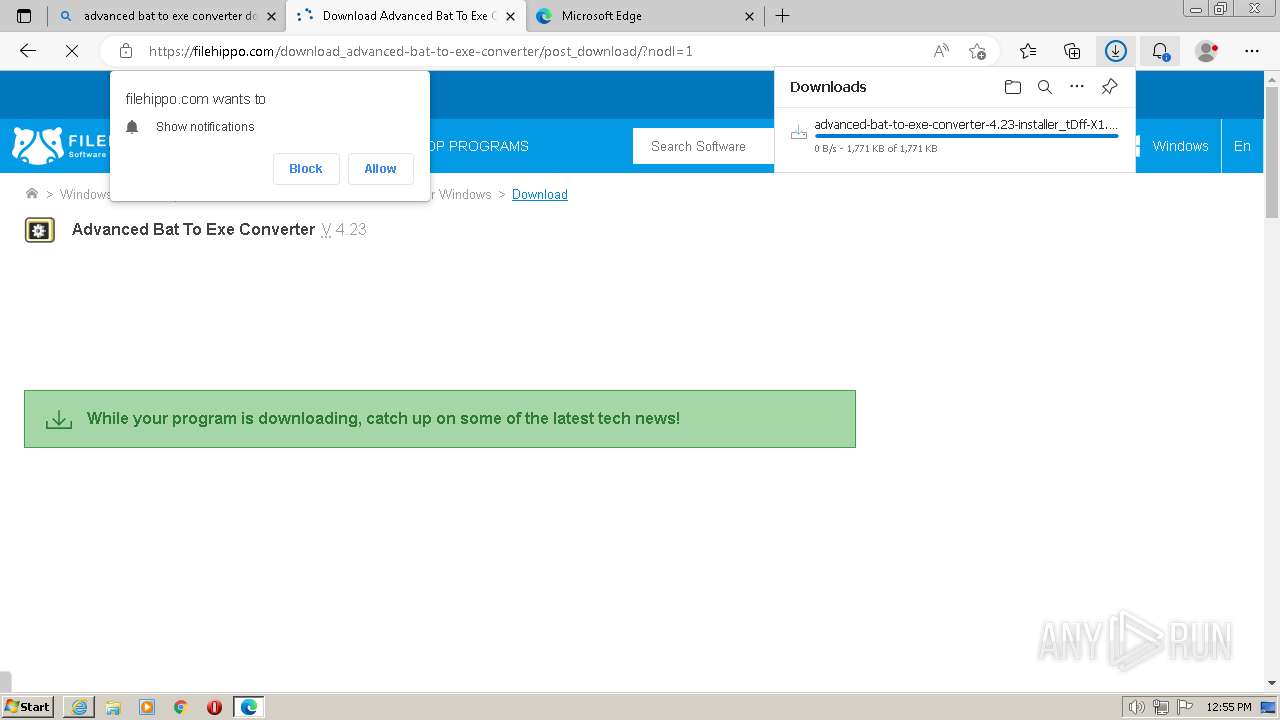Open Chrome from the taskbar

tap(180, 707)
